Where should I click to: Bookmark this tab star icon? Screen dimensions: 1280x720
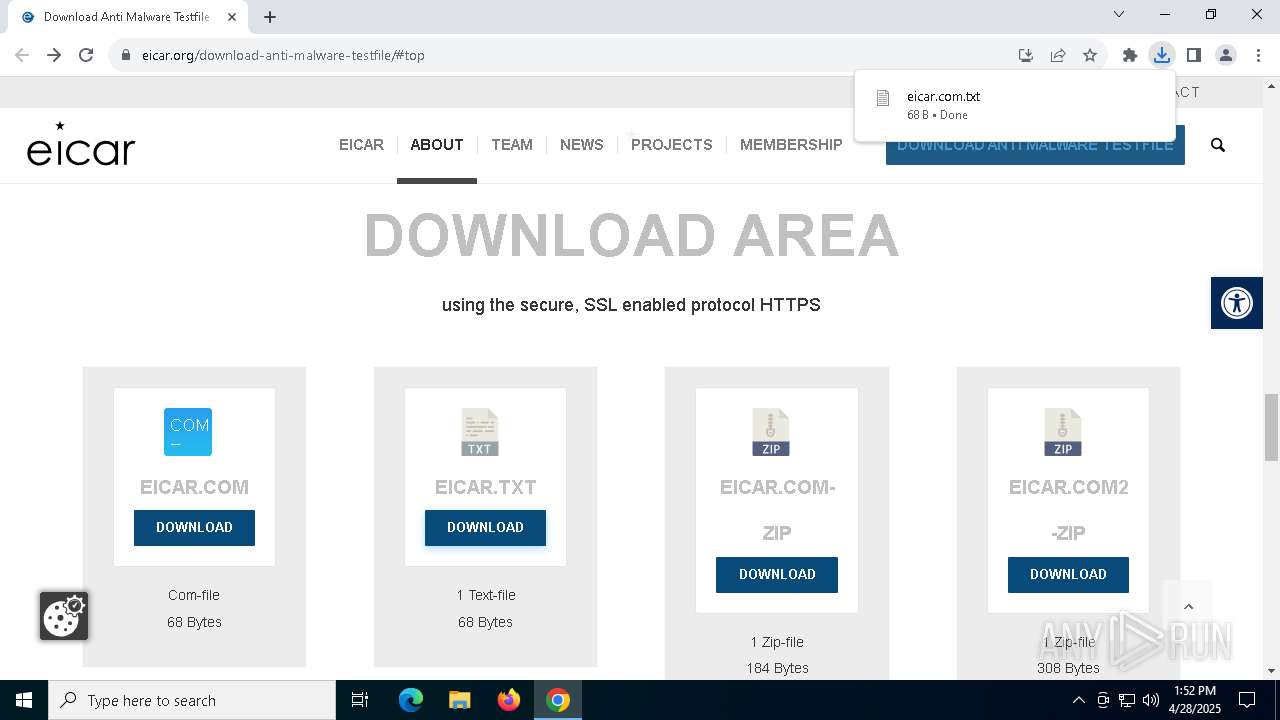tap(1090, 55)
